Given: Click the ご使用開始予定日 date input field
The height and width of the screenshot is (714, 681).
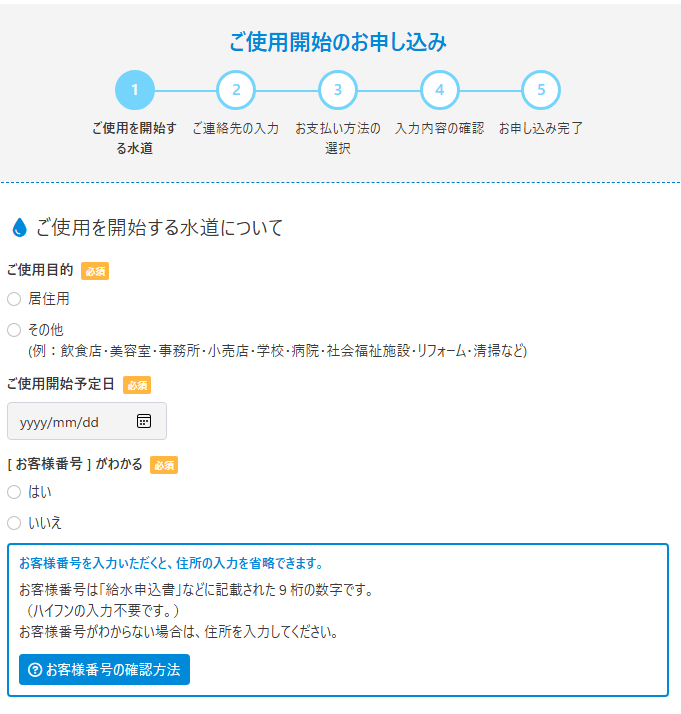Looking at the screenshot, I should click(x=75, y=421).
